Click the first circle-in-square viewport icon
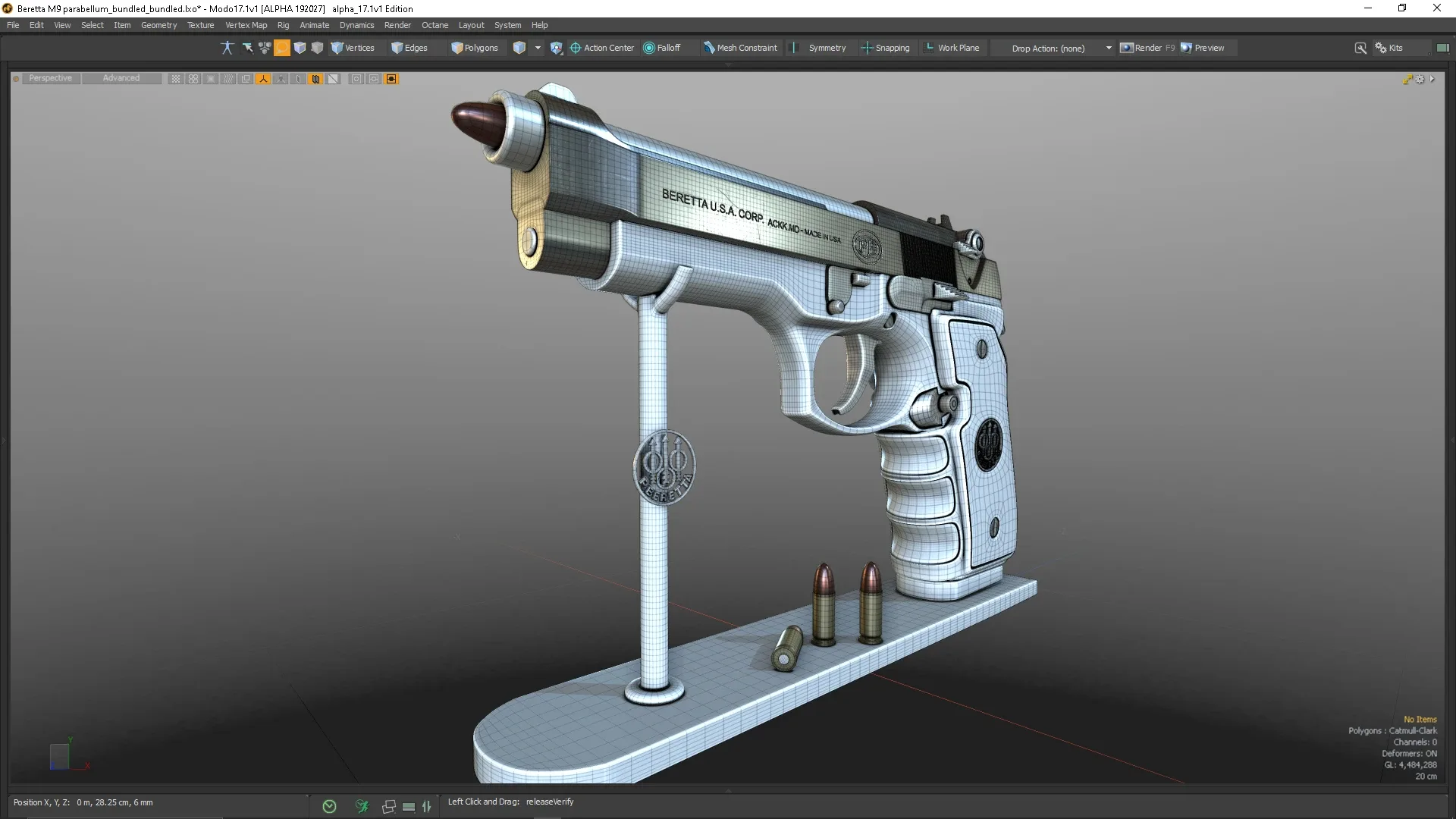The image size is (1456, 819). (x=356, y=79)
